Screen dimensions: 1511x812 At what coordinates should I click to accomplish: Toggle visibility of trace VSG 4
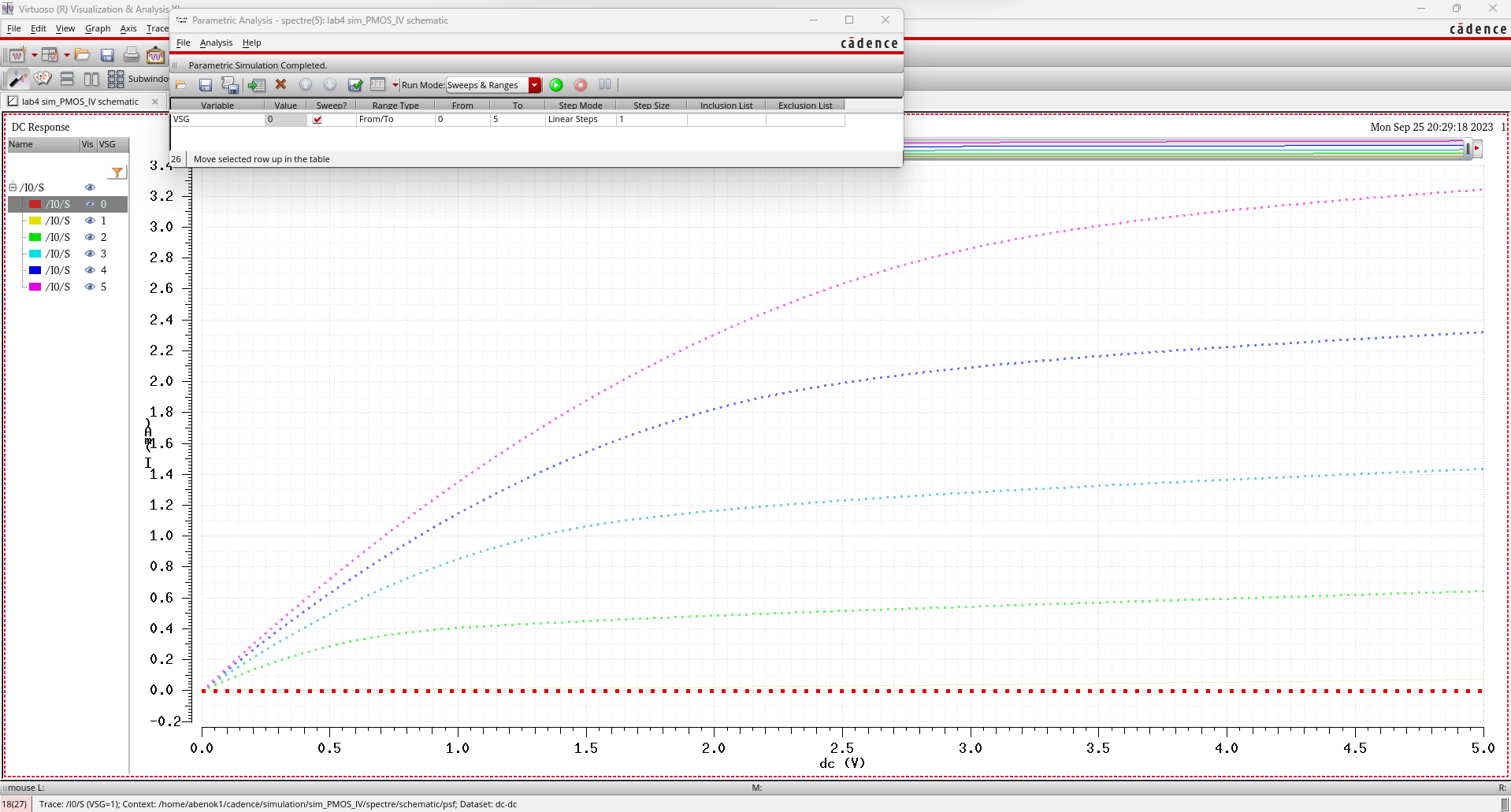[x=90, y=270]
